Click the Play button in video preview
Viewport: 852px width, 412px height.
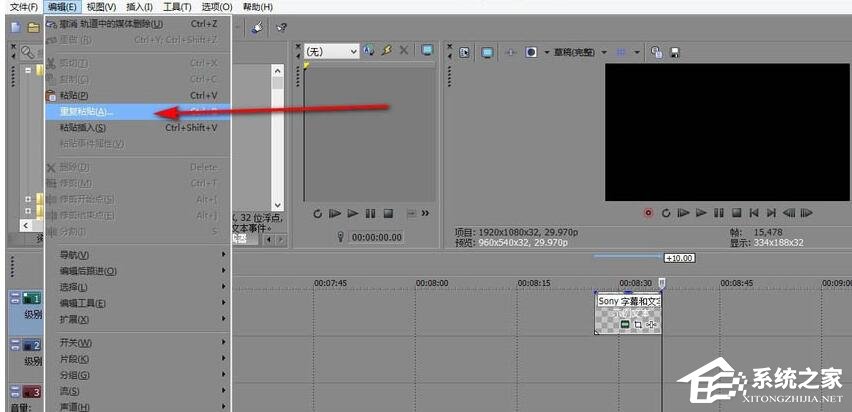click(701, 213)
